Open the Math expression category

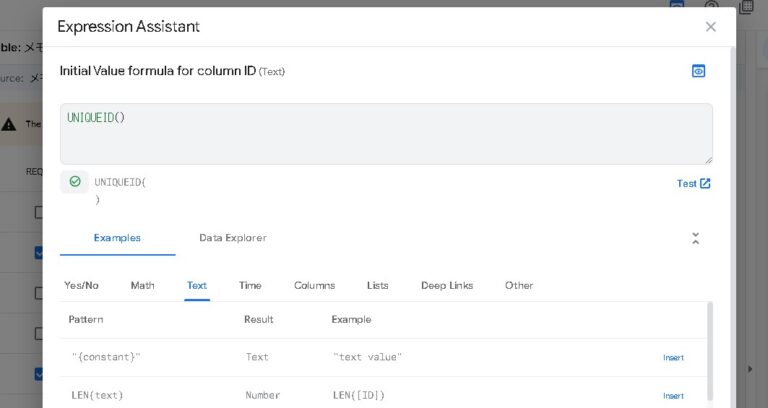click(x=142, y=285)
